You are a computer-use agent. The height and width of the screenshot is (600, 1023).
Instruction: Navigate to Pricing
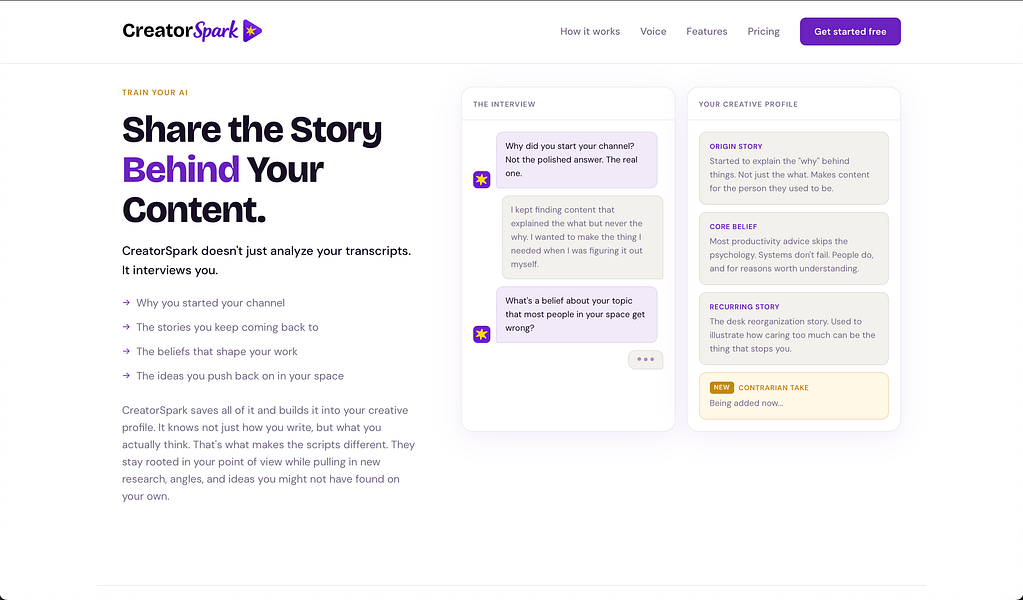tap(763, 31)
